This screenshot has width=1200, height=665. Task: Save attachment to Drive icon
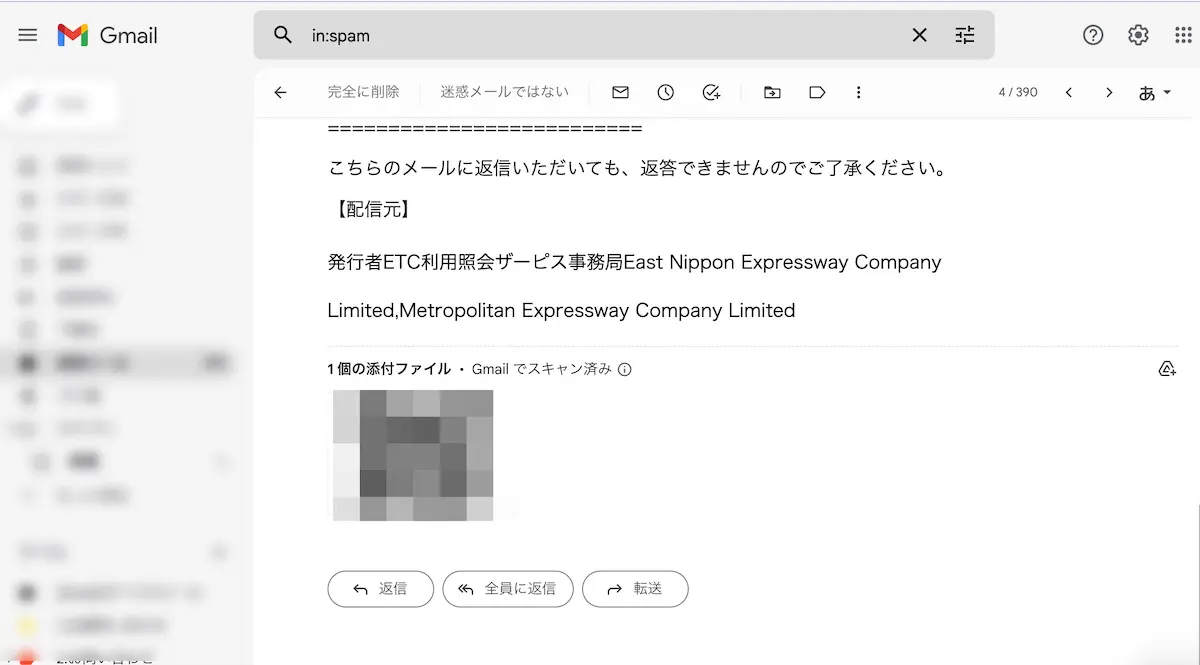[x=1167, y=369]
